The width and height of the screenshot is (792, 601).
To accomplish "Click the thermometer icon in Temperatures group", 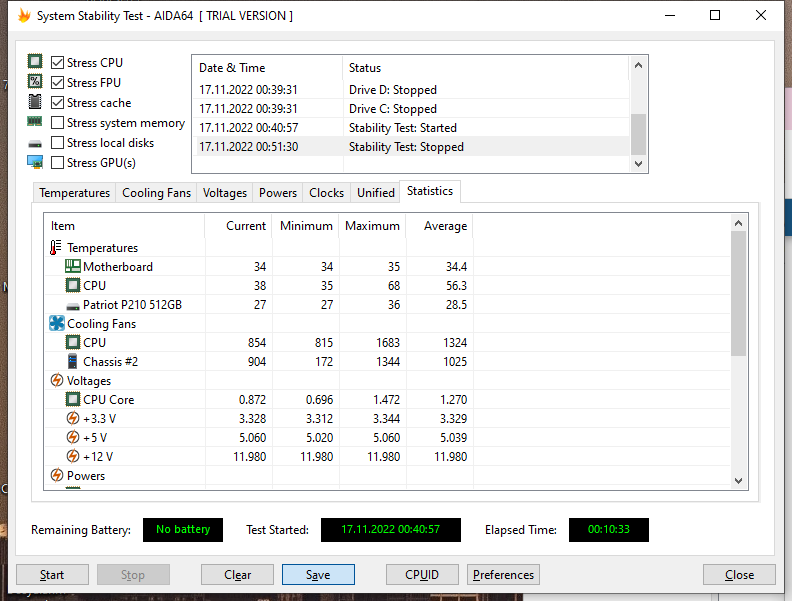I will (56, 247).
